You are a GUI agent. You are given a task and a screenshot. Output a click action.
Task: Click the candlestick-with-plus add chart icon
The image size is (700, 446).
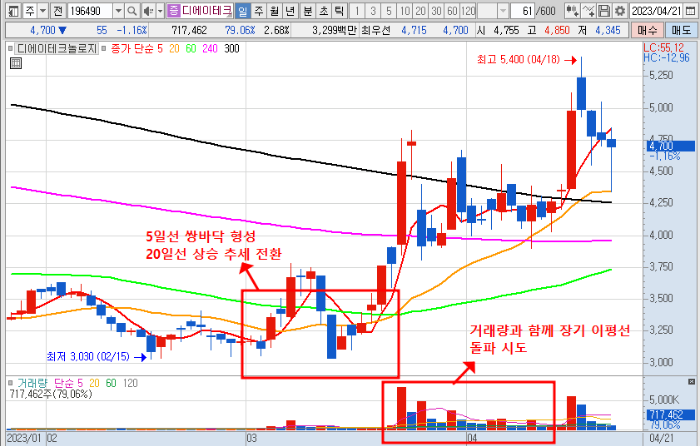(x=572, y=11)
